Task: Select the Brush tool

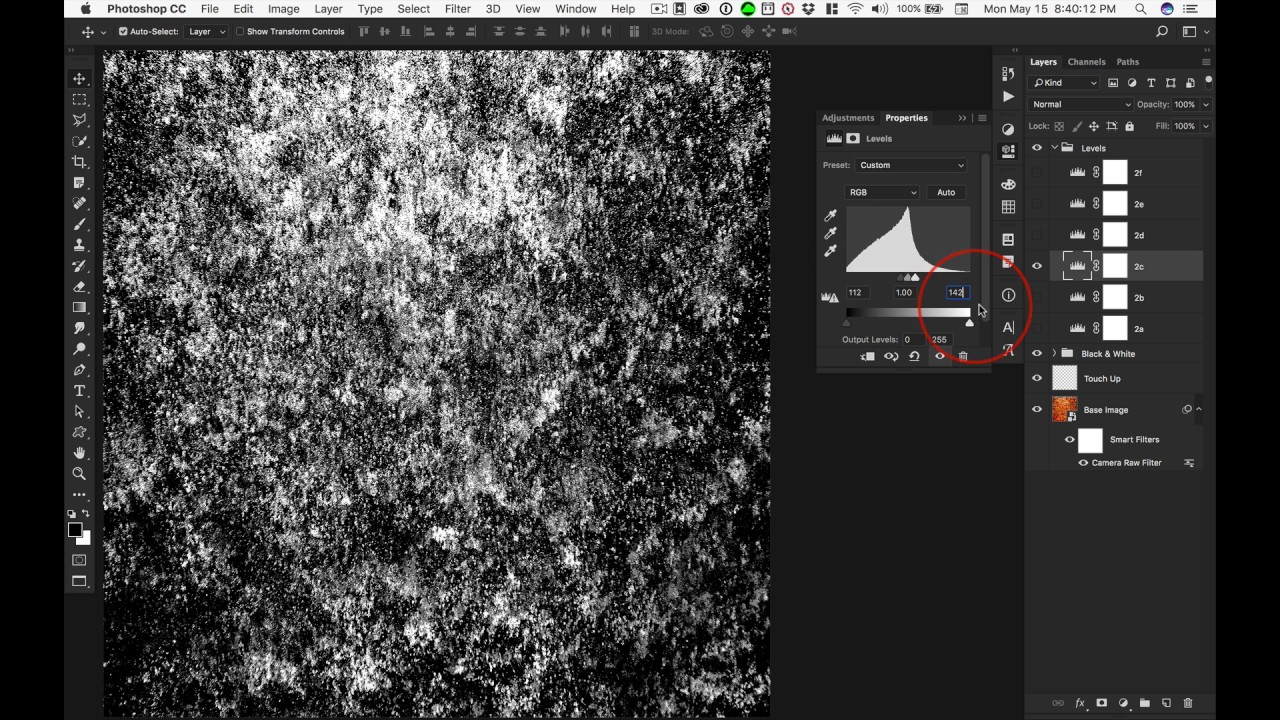Action: click(x=79, y=224)
